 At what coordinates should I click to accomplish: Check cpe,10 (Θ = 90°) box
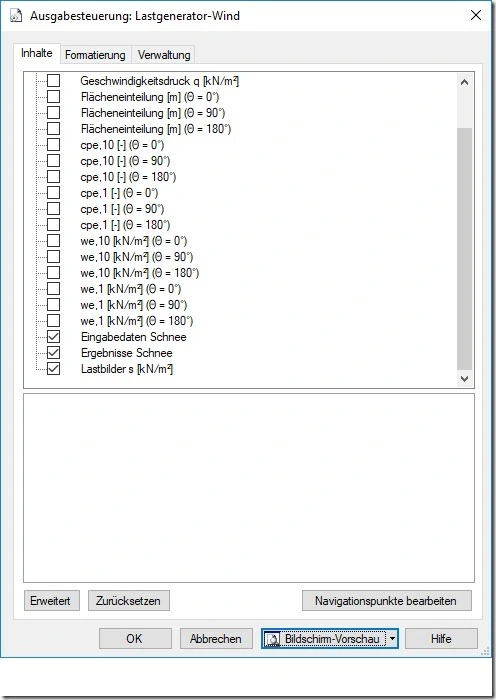click(x=54, y=161)
